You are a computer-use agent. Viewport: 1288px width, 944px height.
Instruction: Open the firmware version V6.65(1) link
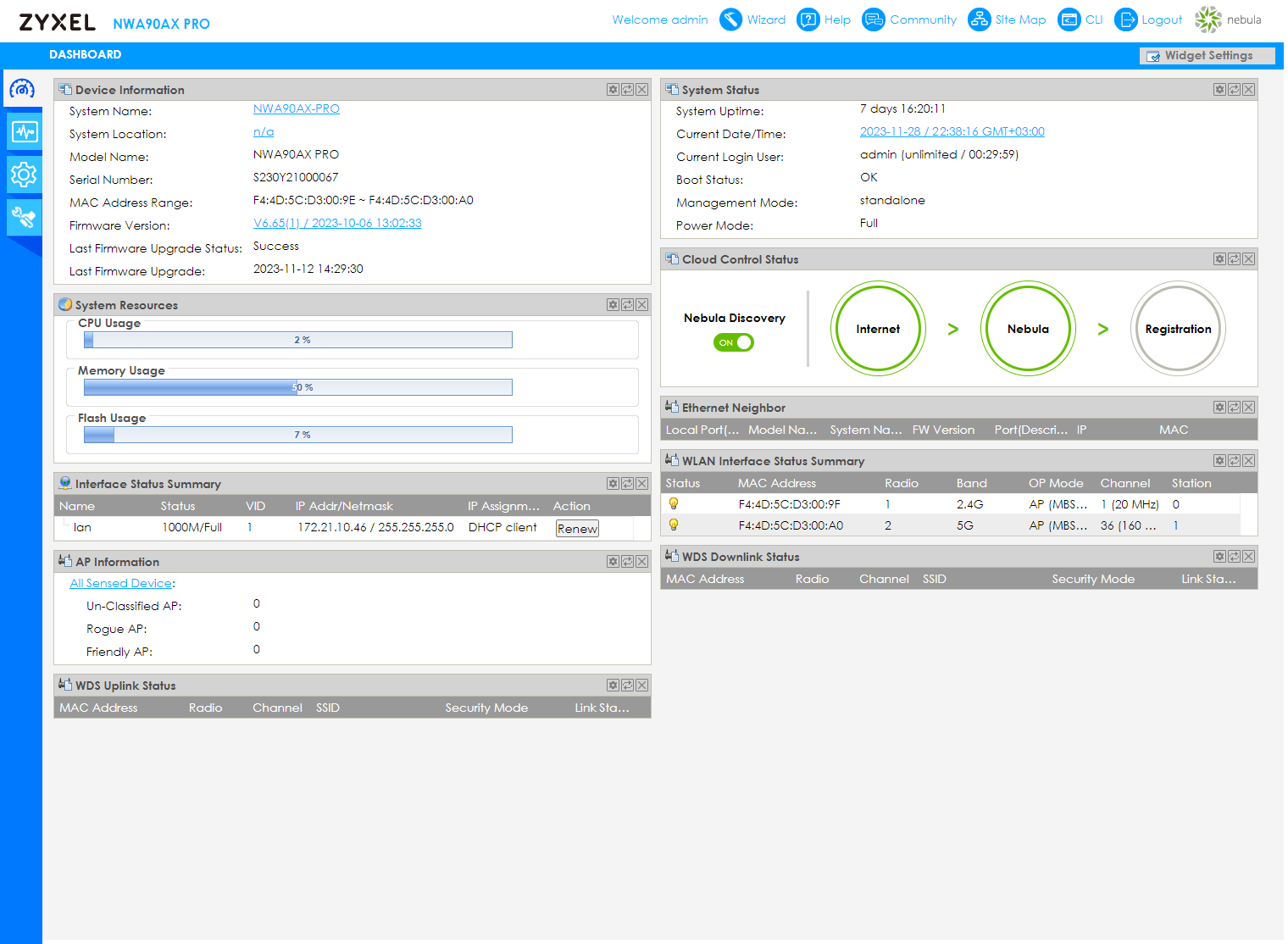[x=337, y=223]
